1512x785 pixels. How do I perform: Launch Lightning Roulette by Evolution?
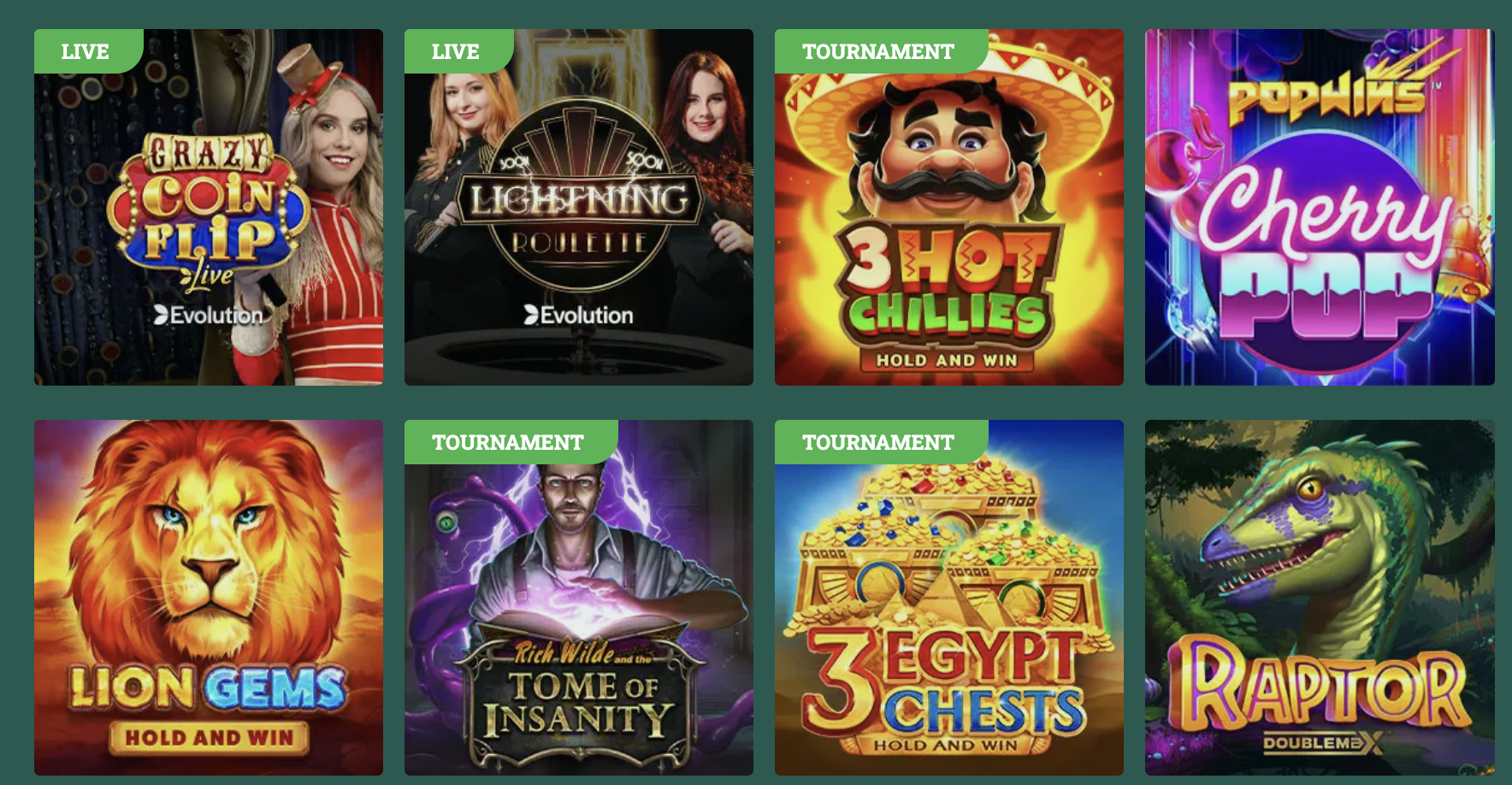tap(579, 207)
